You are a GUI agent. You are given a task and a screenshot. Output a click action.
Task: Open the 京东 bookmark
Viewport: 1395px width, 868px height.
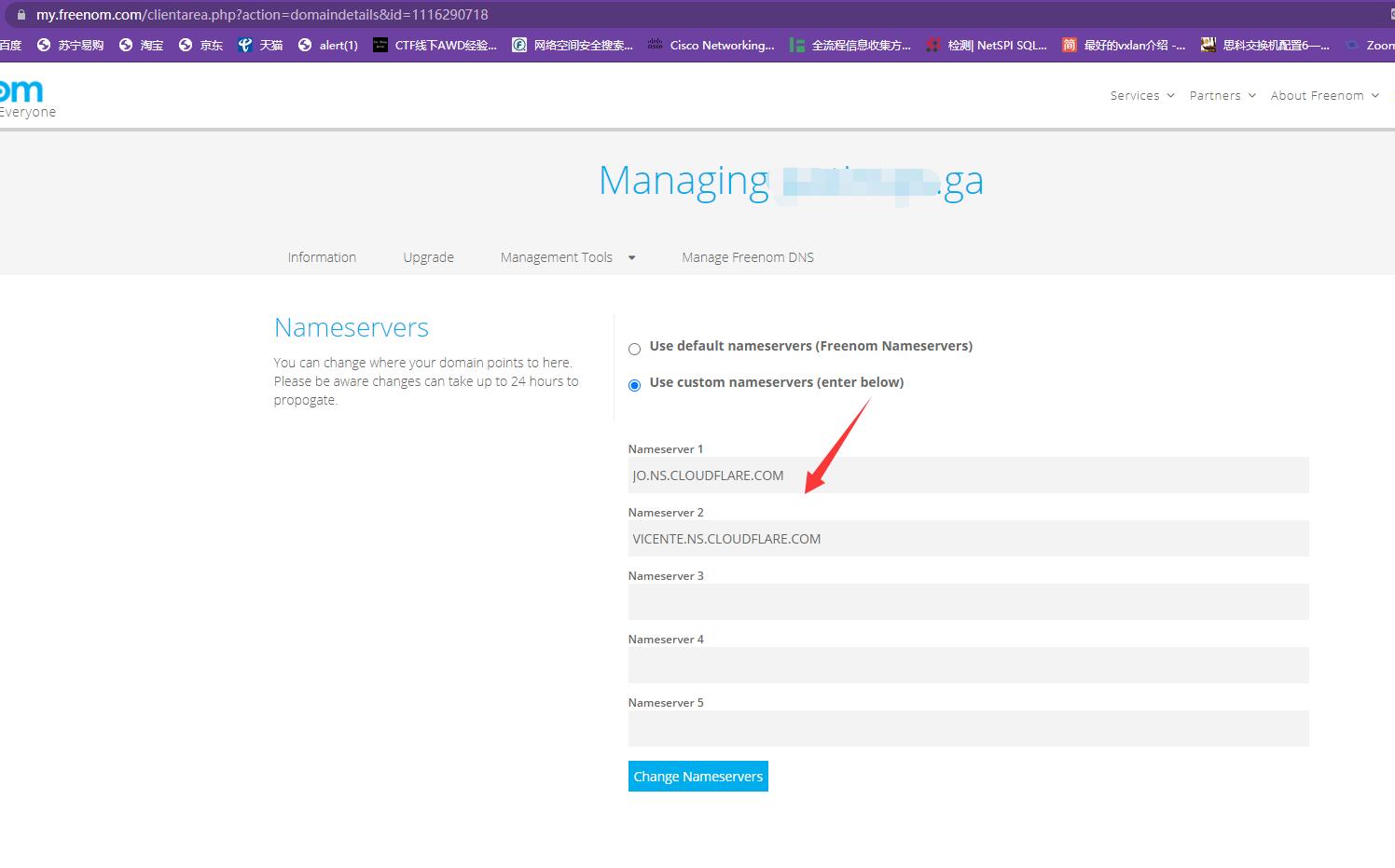point(200,45)
